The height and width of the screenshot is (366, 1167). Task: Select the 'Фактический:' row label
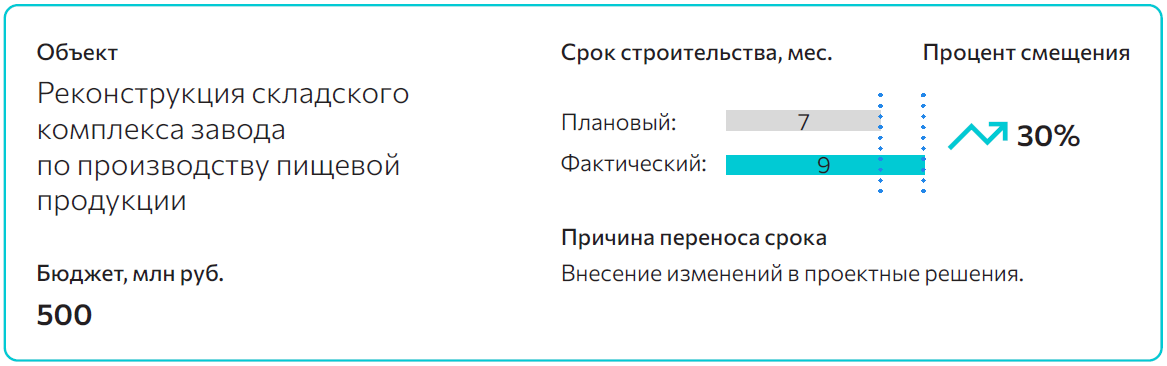tap(634, 163)
